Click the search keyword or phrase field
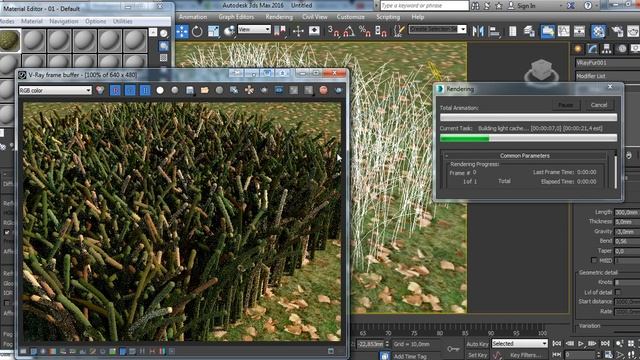This screenshot has height=360, width=640. pyautogui.click(x=424, y=5)
